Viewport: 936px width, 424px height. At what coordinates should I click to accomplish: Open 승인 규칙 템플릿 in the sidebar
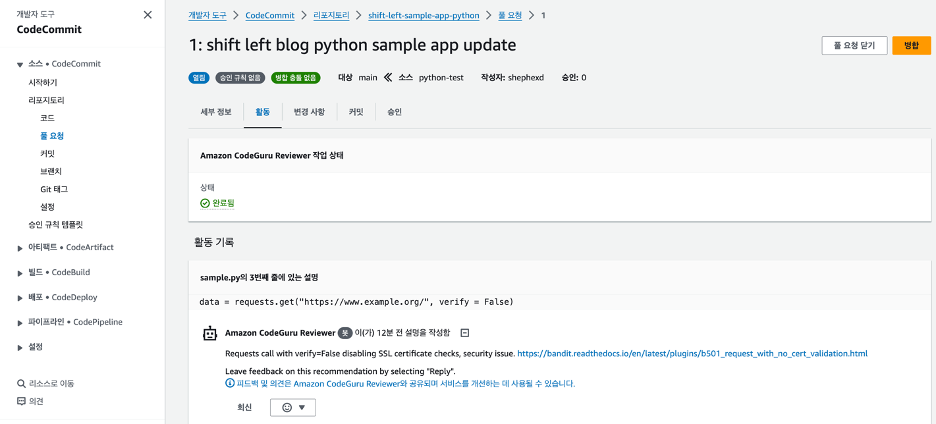[x=55, y=225]
